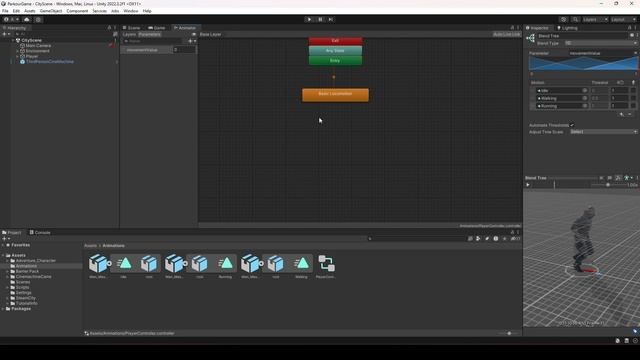Uncheck Automate Thresholds checkbox
The height and width of the screenshot is (360, 640).
572,125
